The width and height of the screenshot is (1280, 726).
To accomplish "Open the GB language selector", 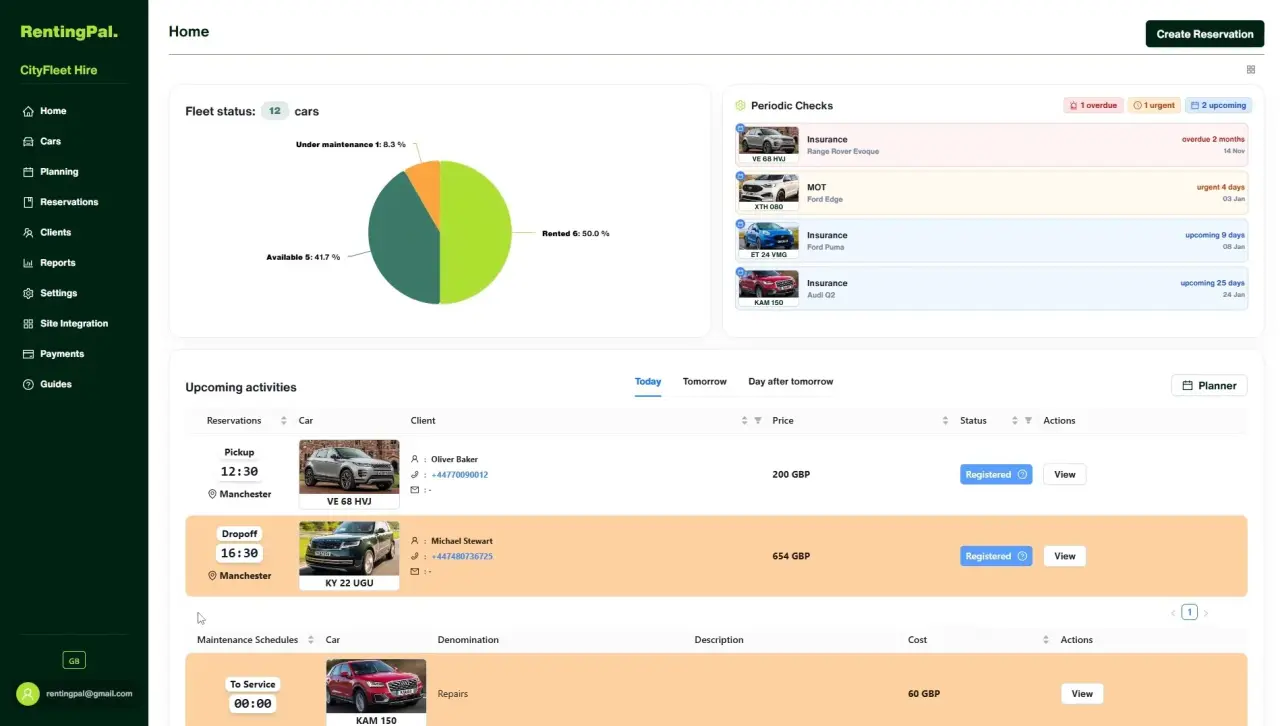I will (x=74, y=660).
